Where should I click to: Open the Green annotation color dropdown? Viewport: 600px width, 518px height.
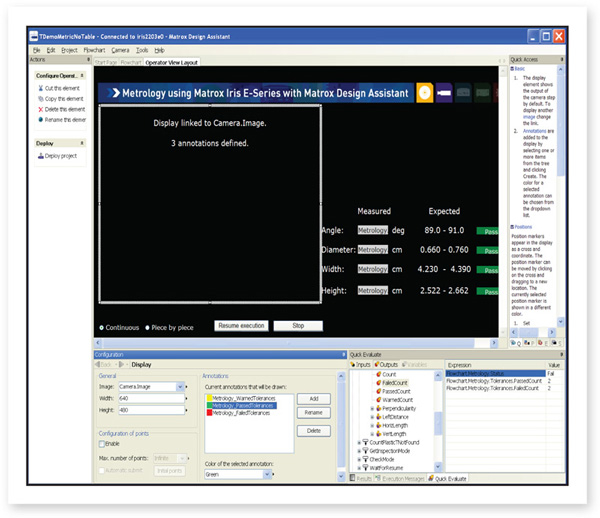click(267, 474)
